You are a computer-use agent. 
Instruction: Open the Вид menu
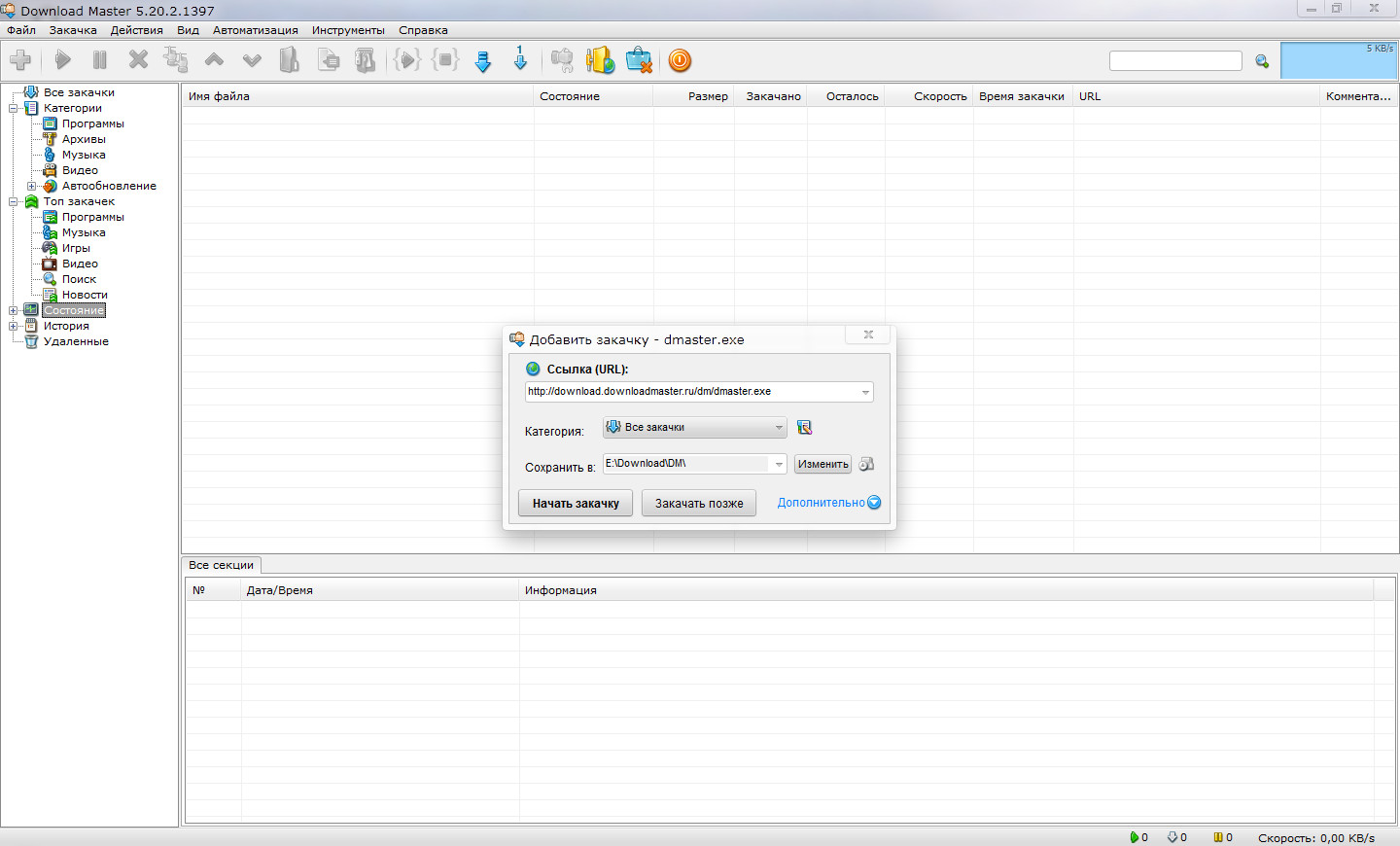point(188,30)
